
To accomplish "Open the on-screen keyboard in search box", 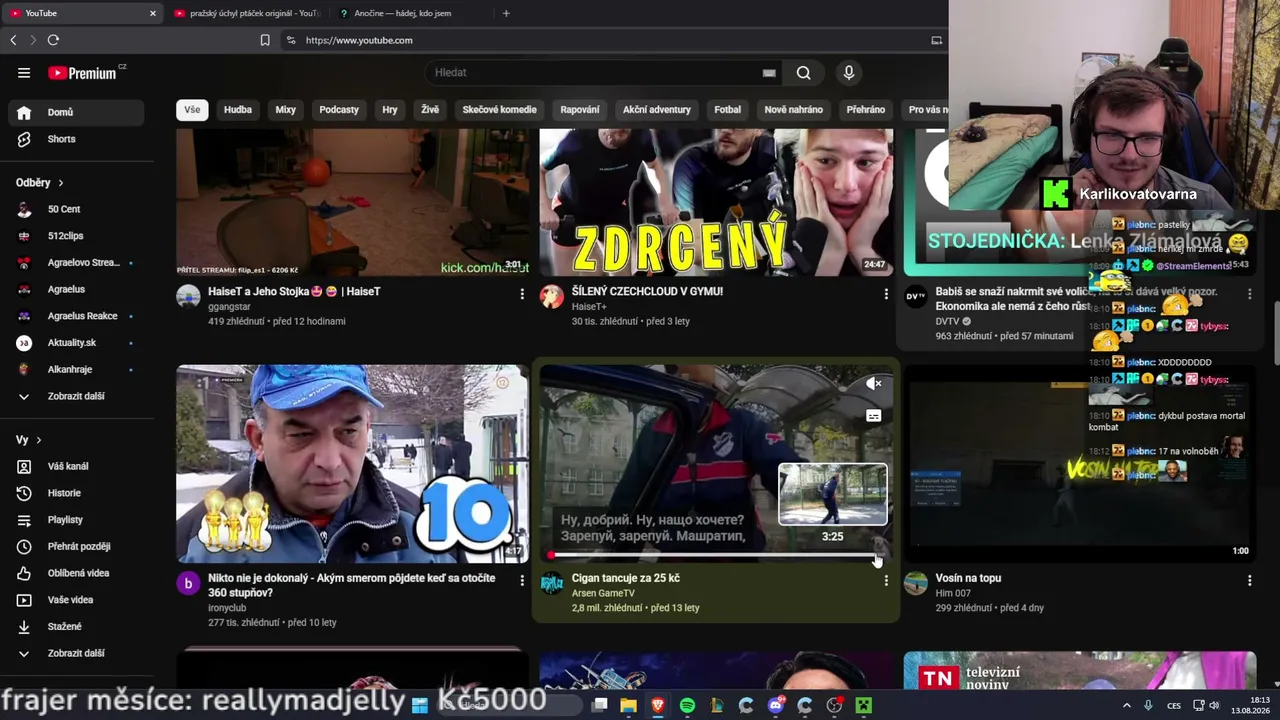I will tap(769, 73).
